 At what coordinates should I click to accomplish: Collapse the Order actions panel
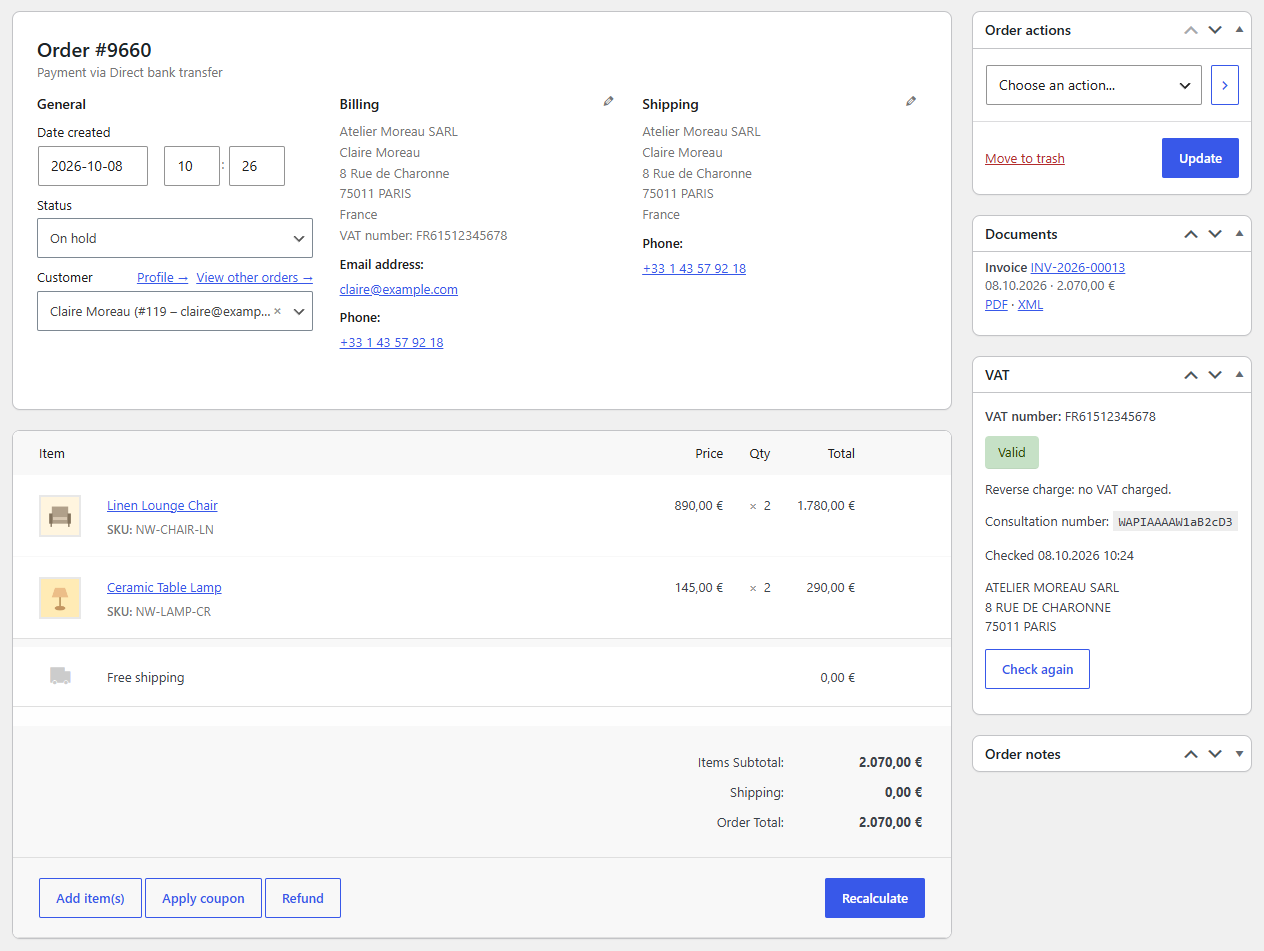coord(1239,30)
